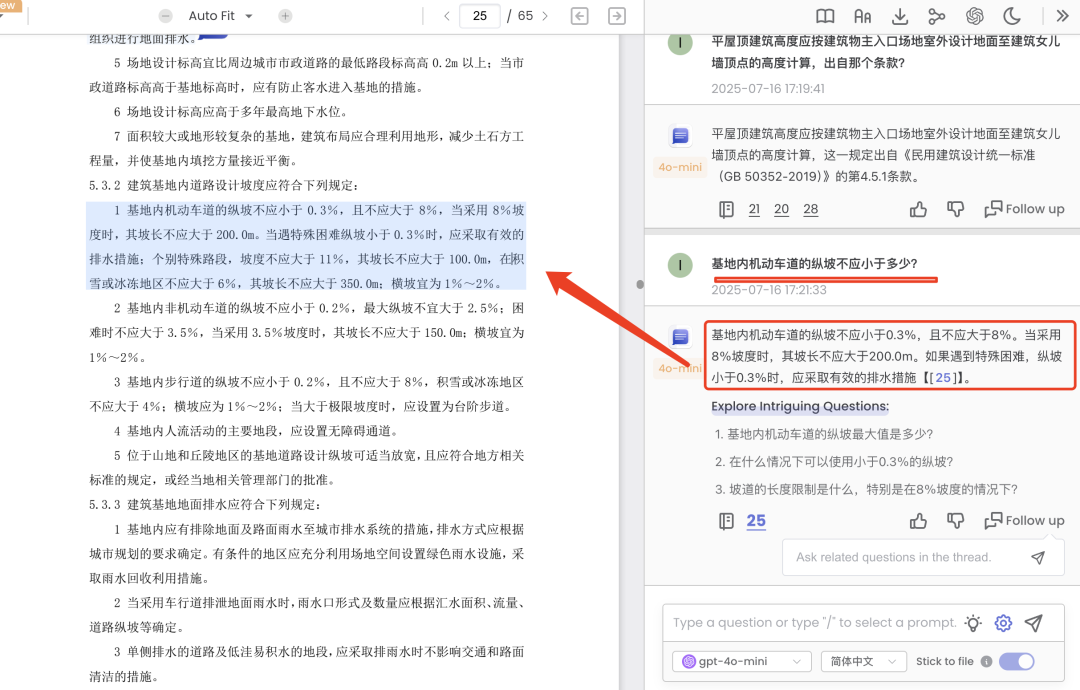The height and width of the screenshot is (690, 1080).
Task: Open page reference 20
Action: [x=781, y=209]
